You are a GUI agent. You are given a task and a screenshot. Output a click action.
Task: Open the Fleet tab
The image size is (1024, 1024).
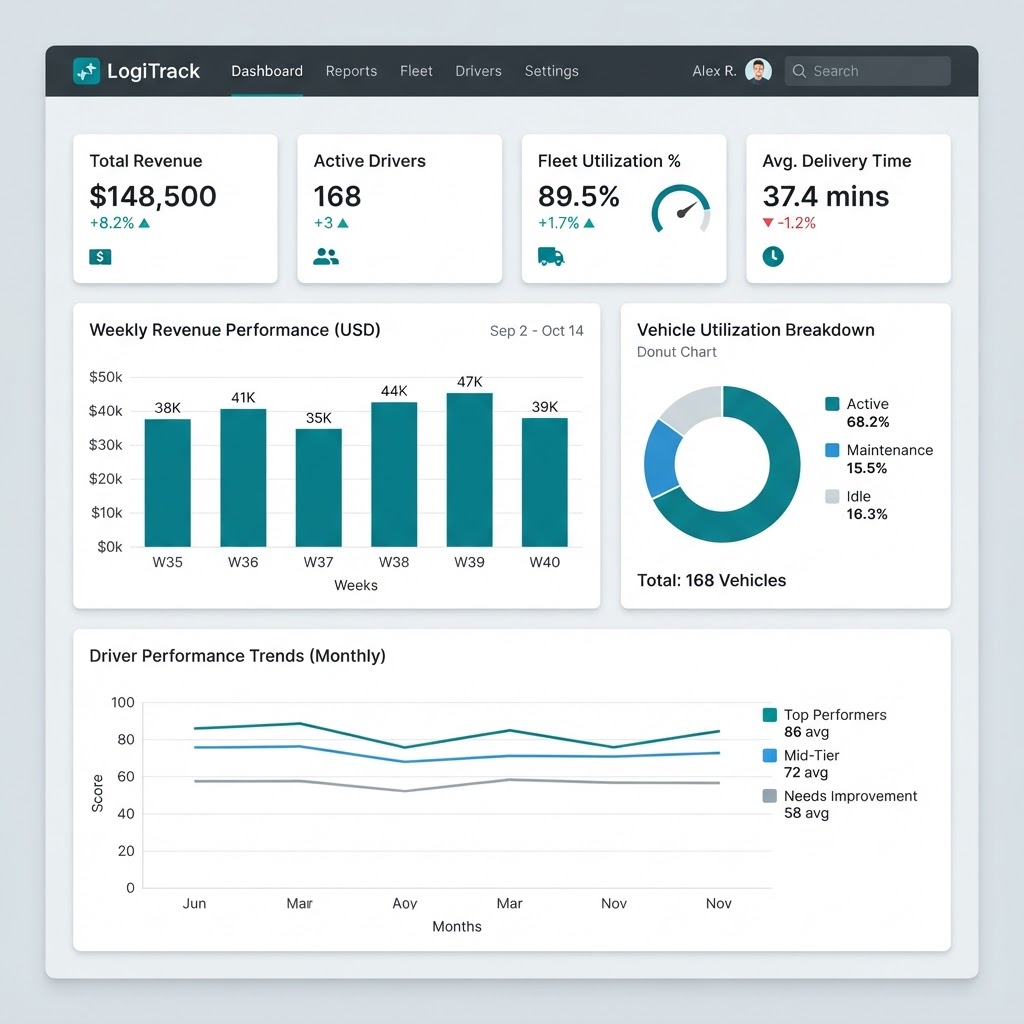tap(416, 71)
